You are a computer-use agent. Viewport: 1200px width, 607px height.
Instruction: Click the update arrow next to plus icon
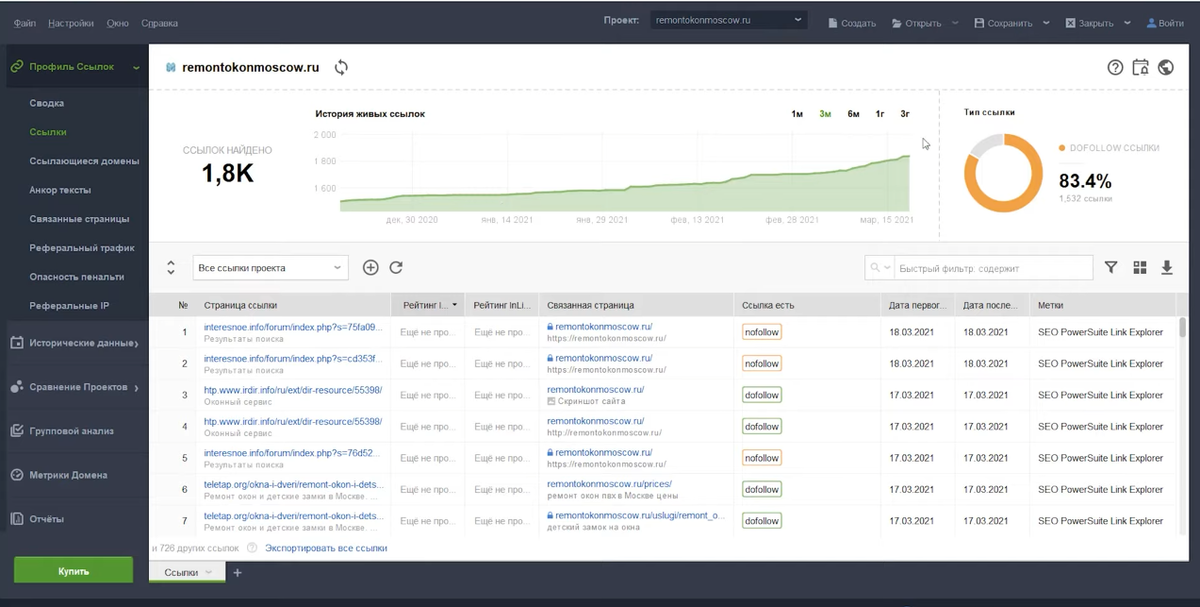pos(396,267)
